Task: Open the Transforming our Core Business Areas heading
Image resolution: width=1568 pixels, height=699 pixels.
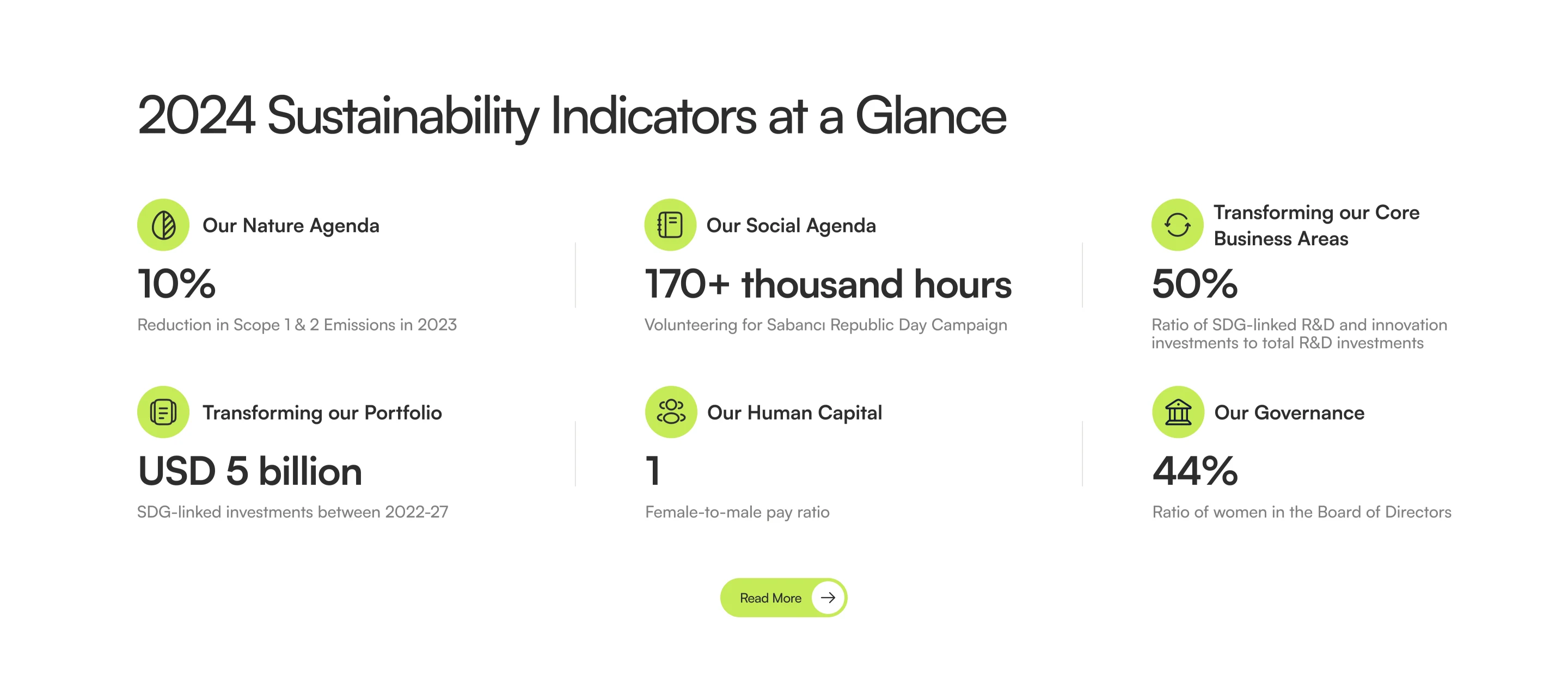Action: pyautogui.click(x=1316, y=226)
